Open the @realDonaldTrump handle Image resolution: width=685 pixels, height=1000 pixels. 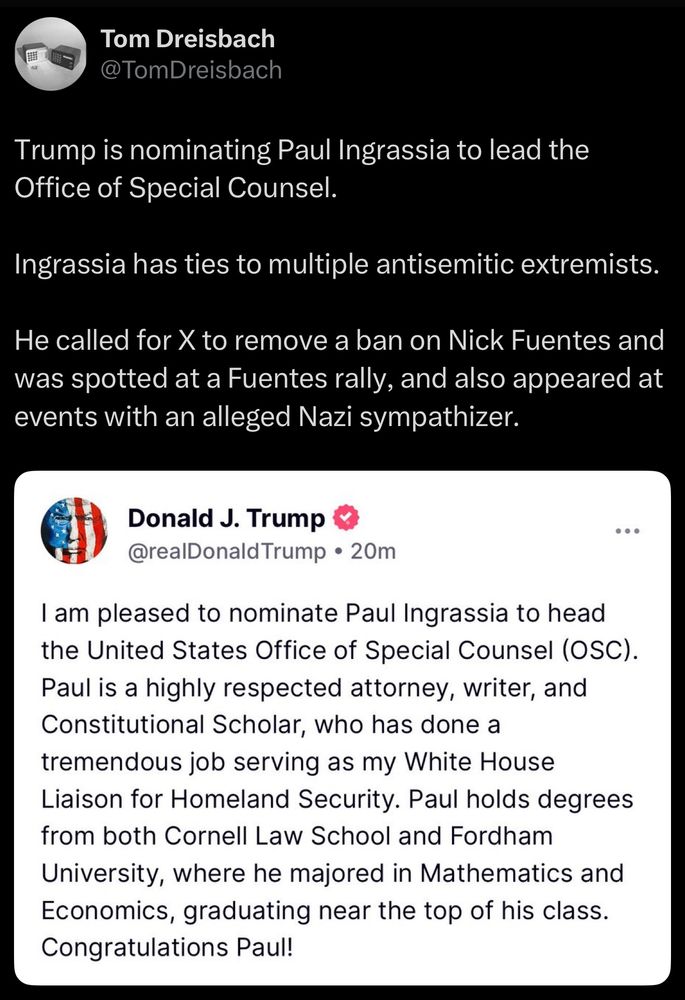tap(226, 550)
